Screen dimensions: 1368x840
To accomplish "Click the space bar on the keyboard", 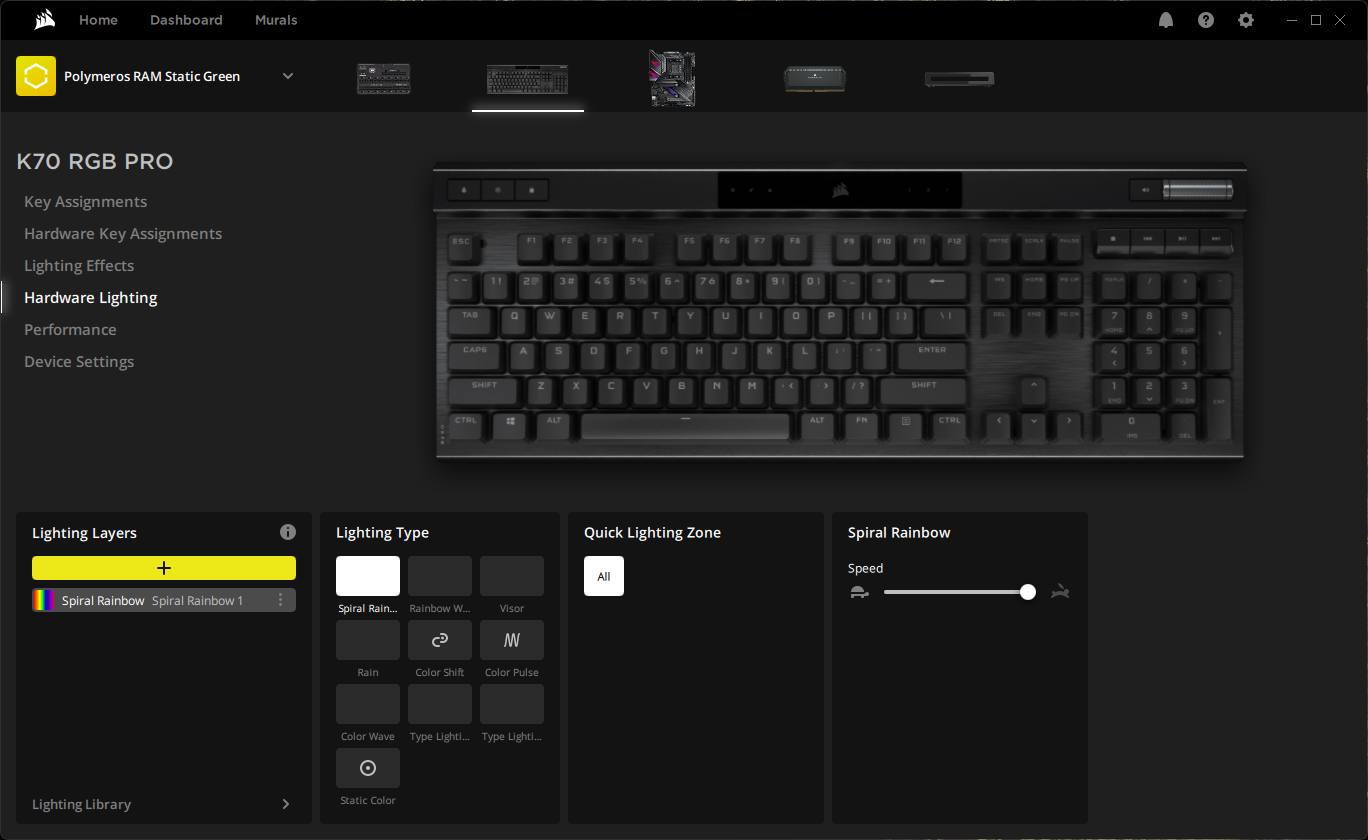I will pos(686,424).
